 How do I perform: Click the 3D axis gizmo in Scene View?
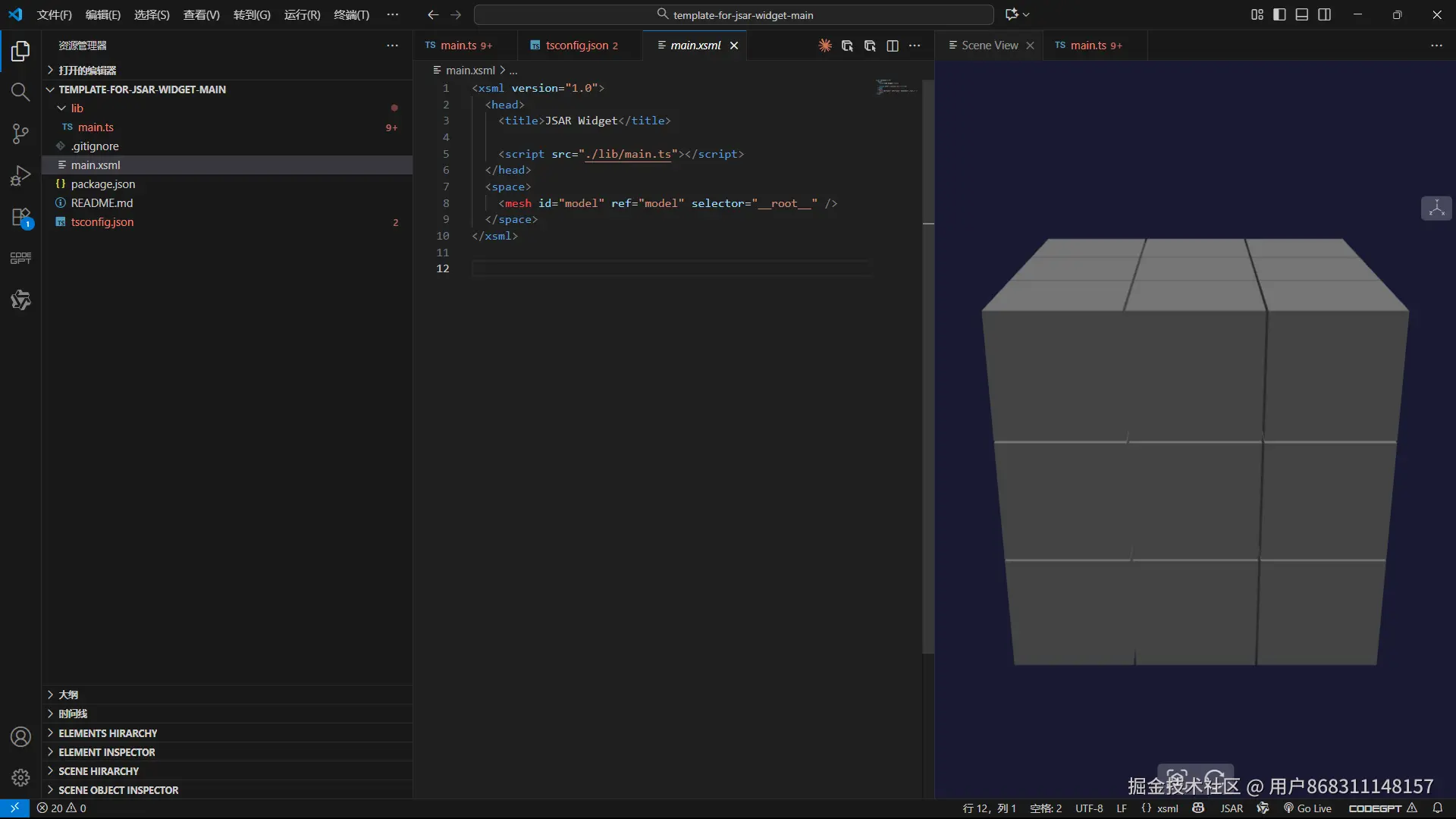(1436, 209)
